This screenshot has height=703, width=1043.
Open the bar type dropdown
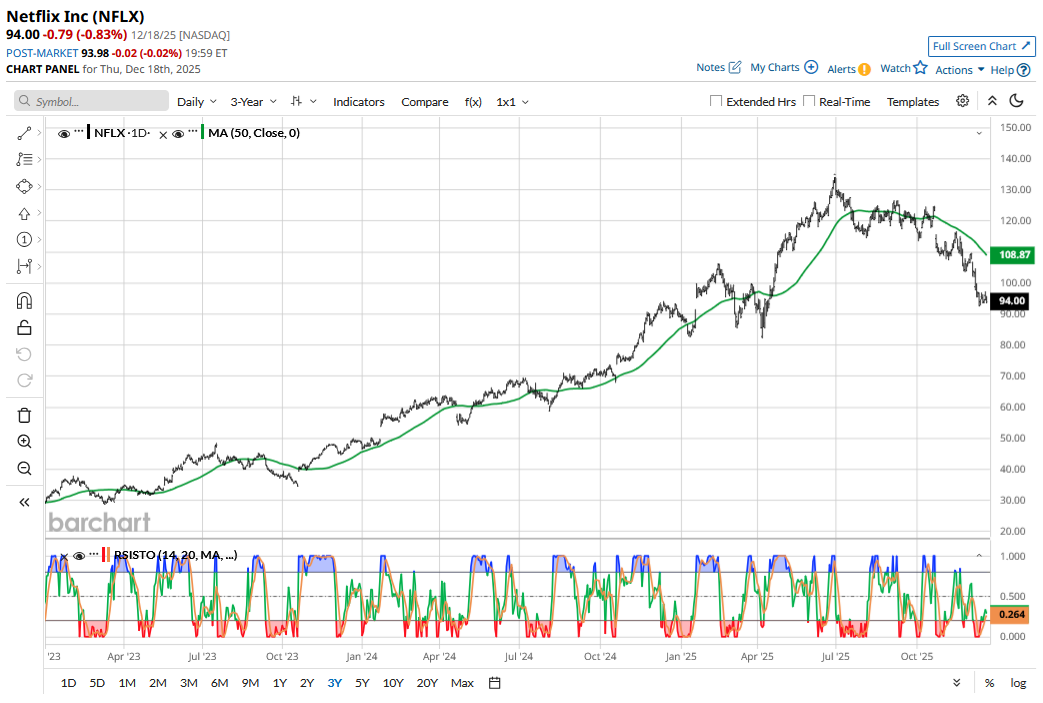[303, 101]
